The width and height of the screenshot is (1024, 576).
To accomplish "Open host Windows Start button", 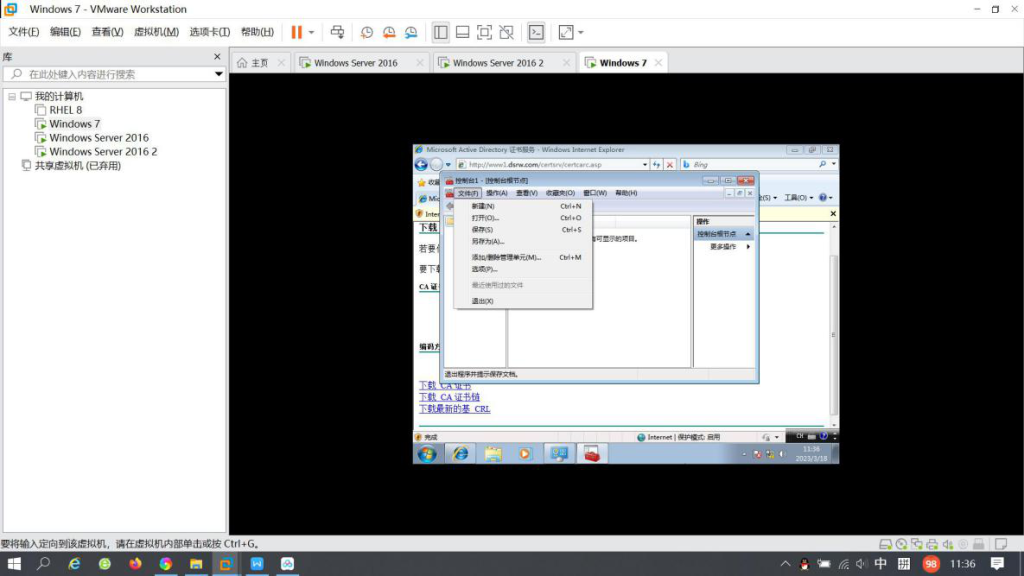I will (14, 564).
